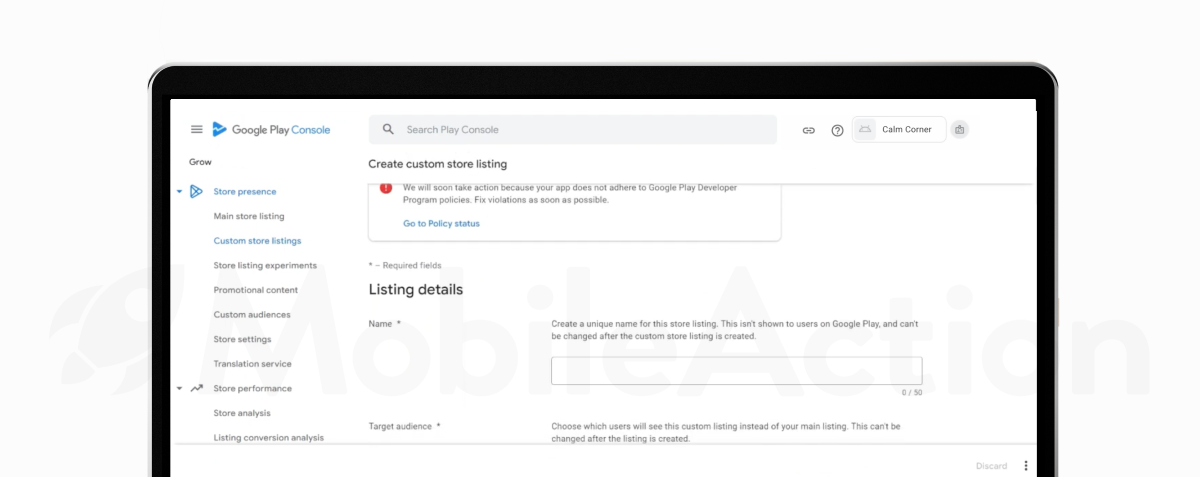Image resolution: width=1200 pixels, height=477 pixels.
Task: Follow the Go to Policy status link
Action: pyautogui.click(x=441, y=224)
